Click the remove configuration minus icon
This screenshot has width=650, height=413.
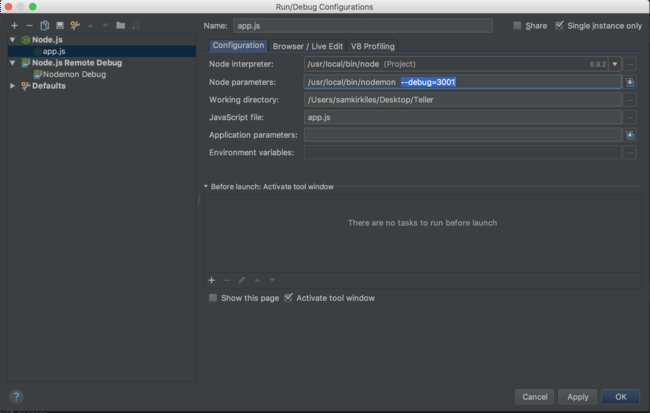click(29, 25)
